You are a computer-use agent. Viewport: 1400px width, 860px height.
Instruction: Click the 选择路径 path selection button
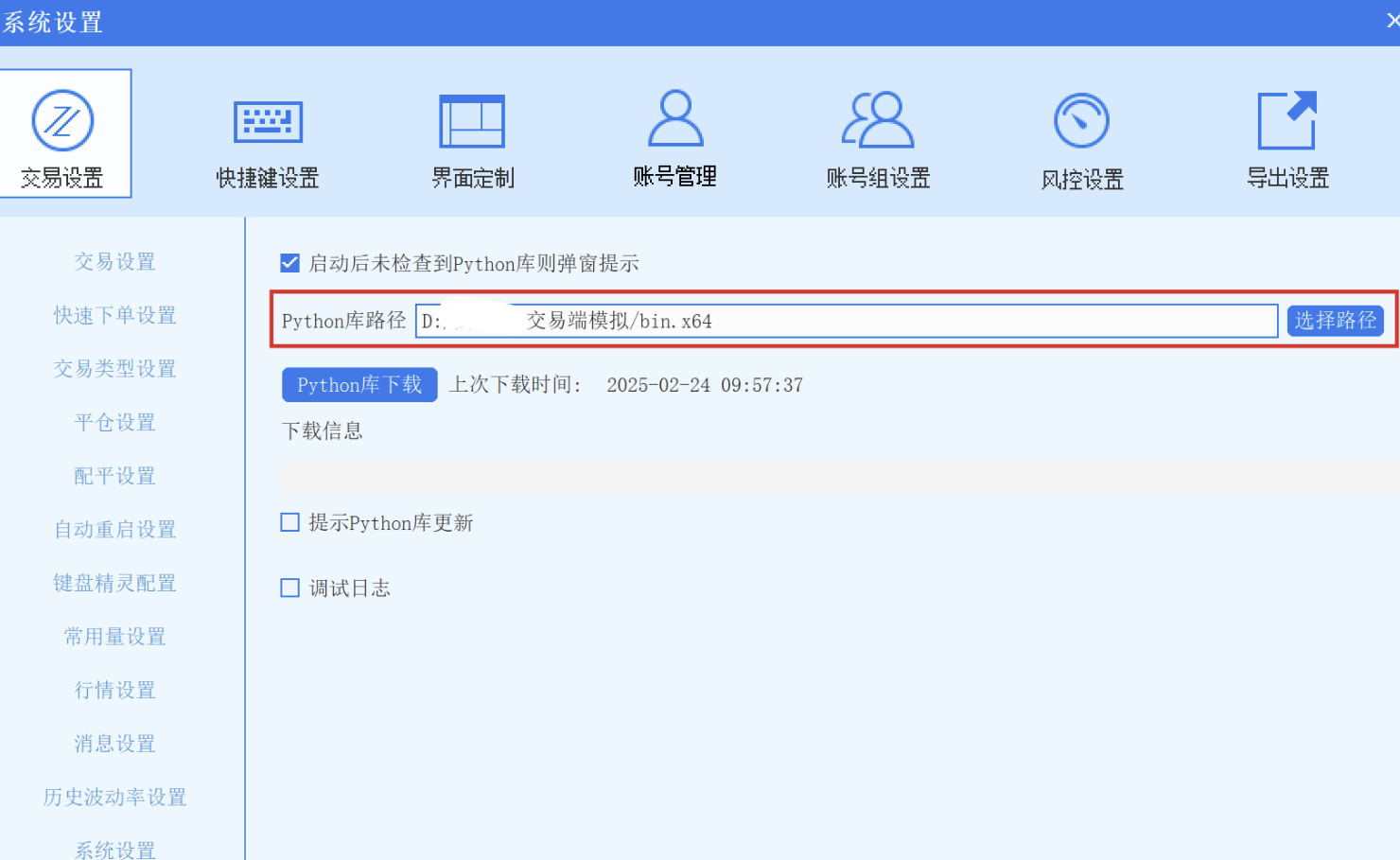(x=1335, y=321)
